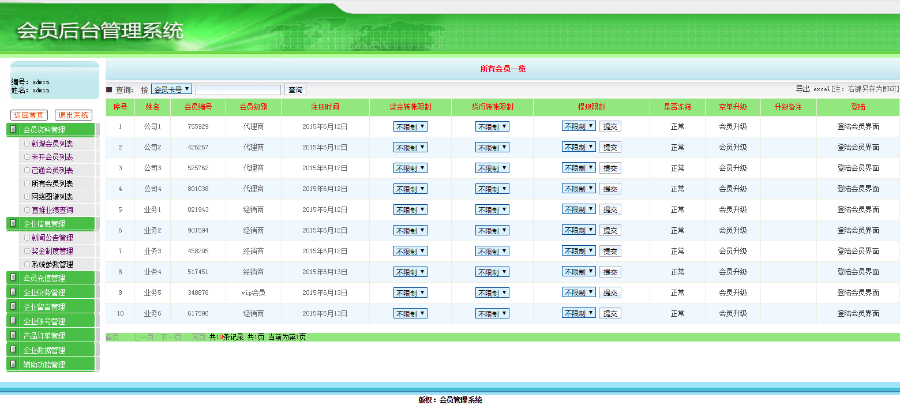Open 登陆会员界面 for 公司1
This screenshot has height=405, width=900.
coord(858,127)
